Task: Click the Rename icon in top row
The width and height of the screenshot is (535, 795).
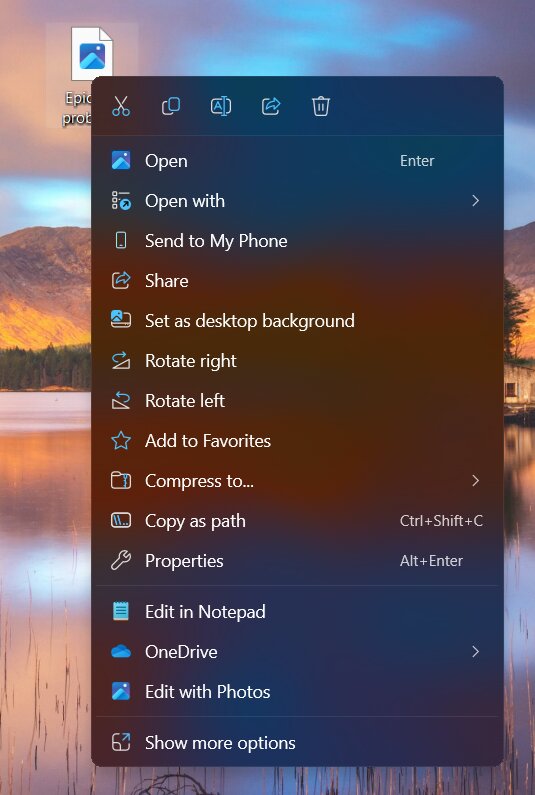Action: point(221,106)
